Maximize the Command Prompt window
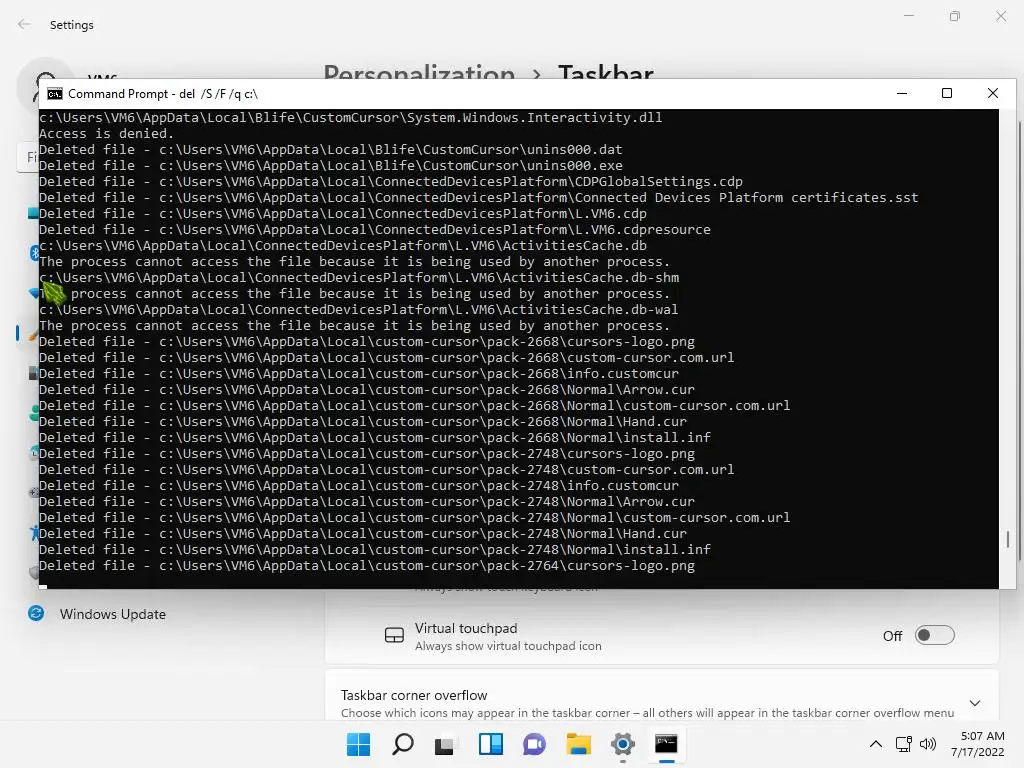Viewport: 1024px width, 768px height. point(947,93)
